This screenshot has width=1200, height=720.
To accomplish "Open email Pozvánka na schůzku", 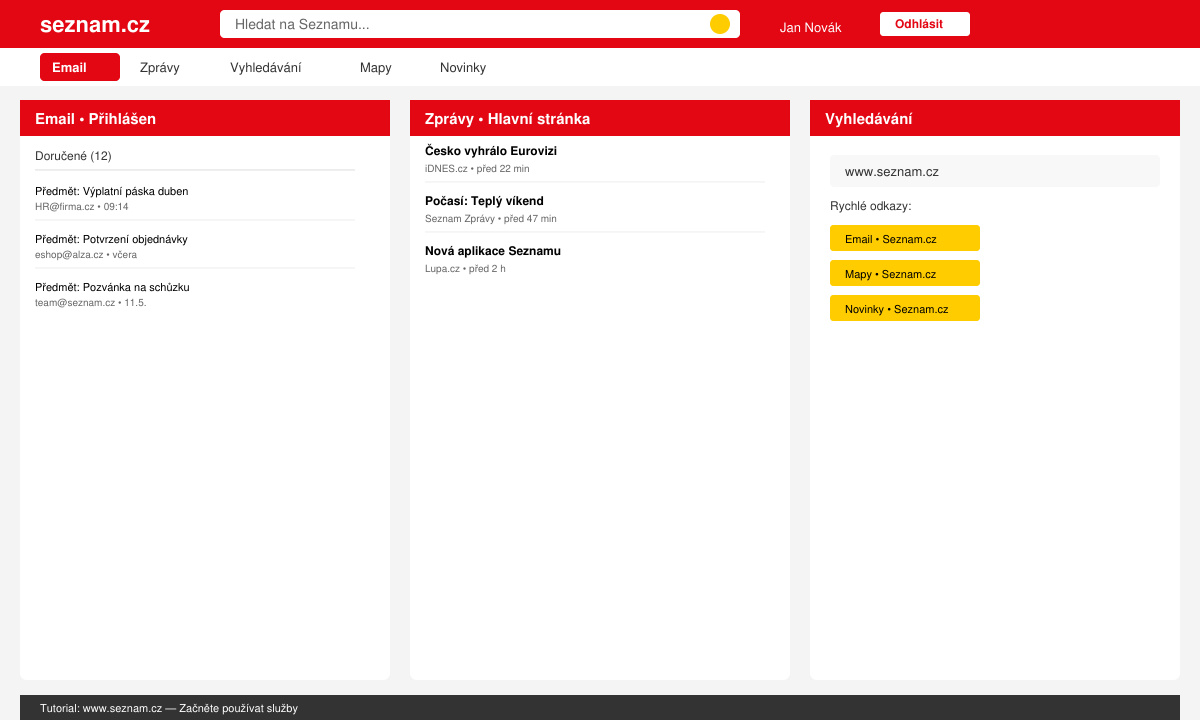I will click(112, 287).
